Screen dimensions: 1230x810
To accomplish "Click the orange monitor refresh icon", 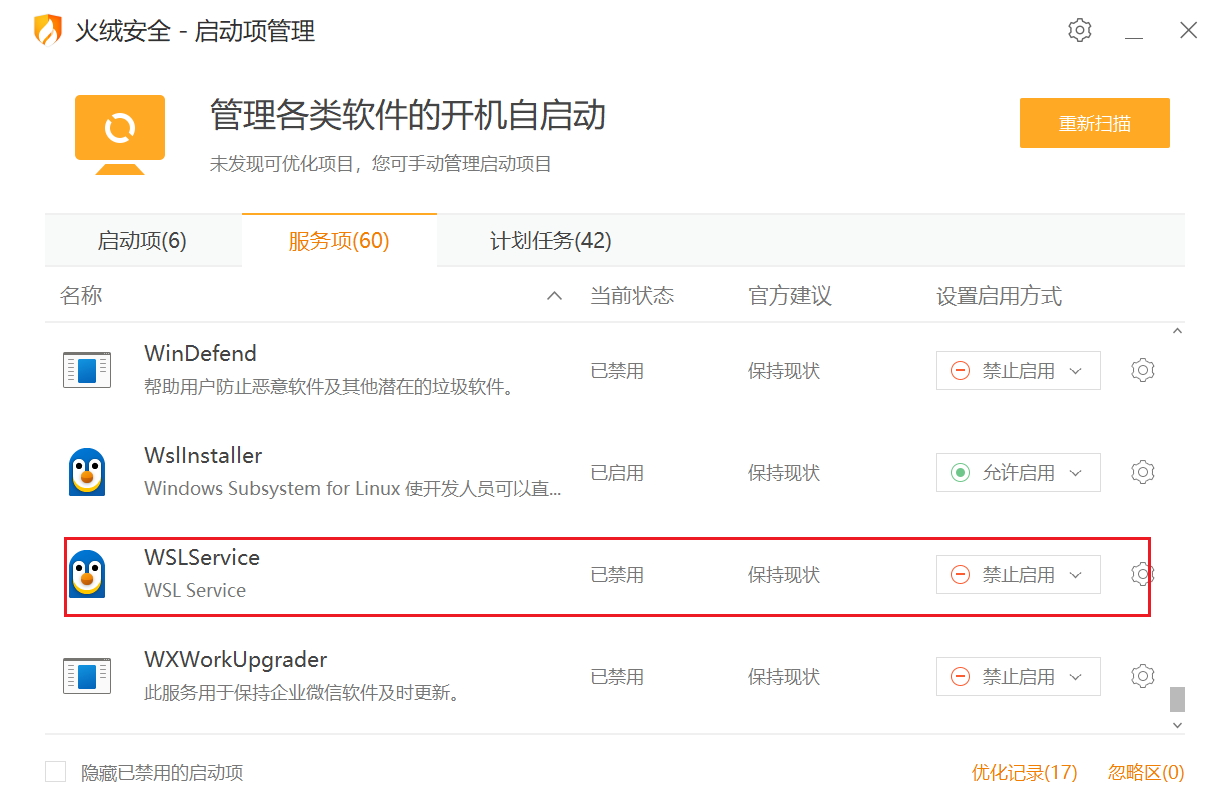I will pos(120,134).
